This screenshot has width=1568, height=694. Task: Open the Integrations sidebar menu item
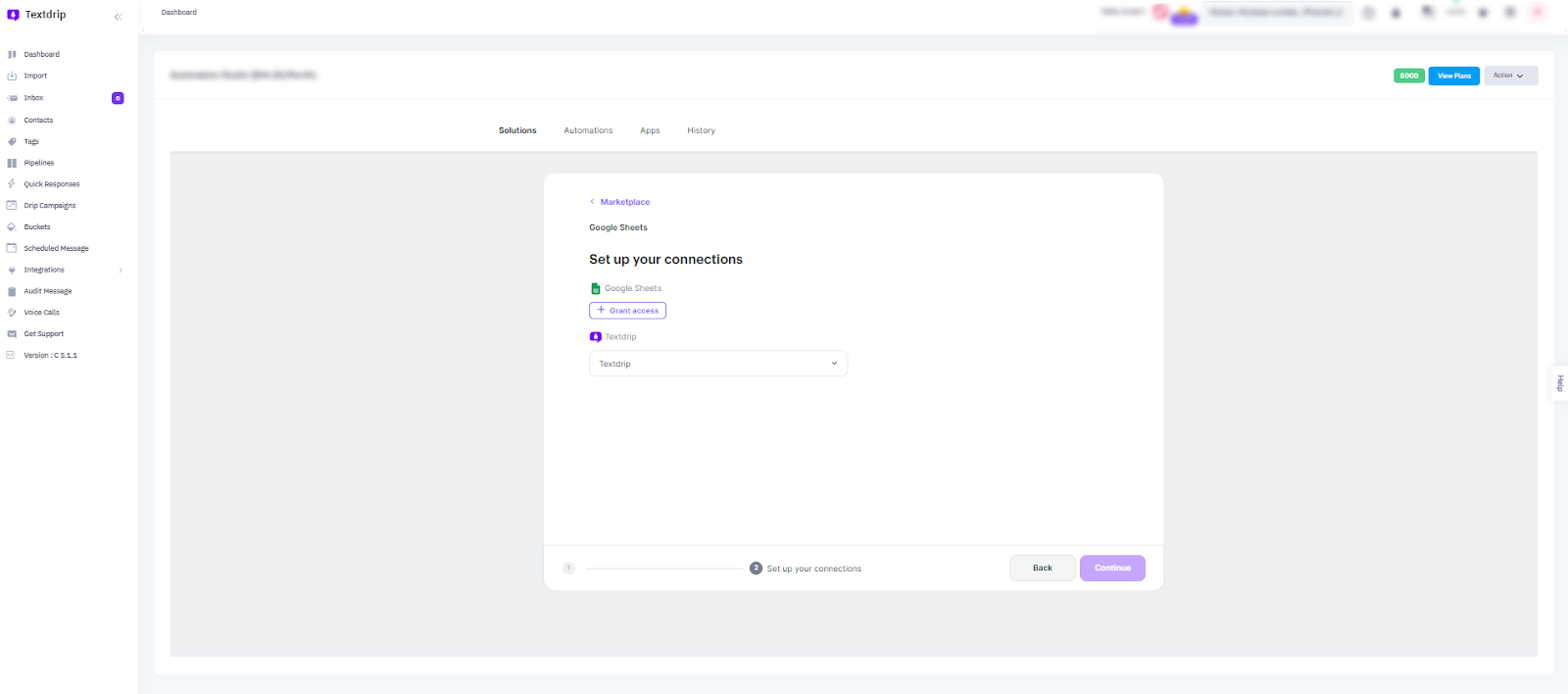pos(44,270)
